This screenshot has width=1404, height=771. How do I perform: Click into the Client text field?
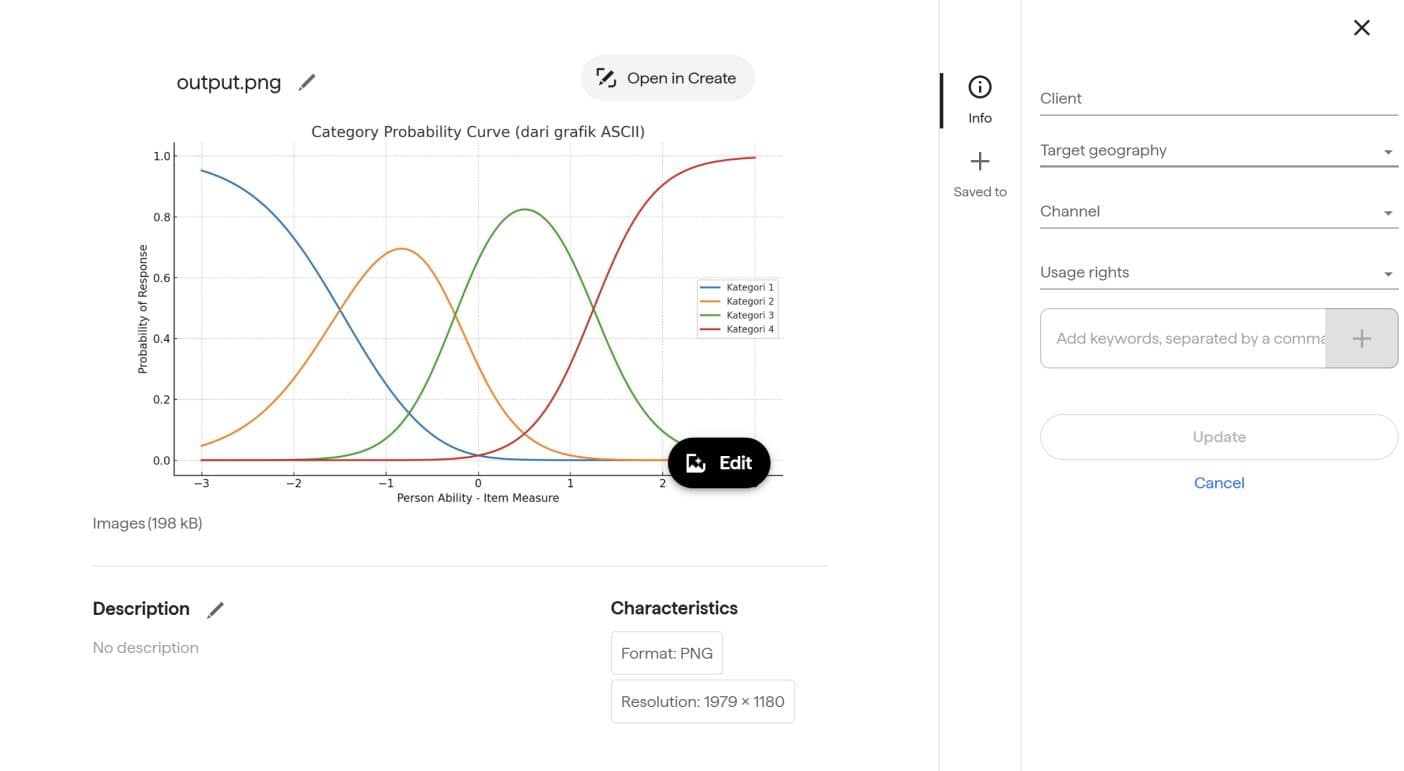(x=1218, y=99)
